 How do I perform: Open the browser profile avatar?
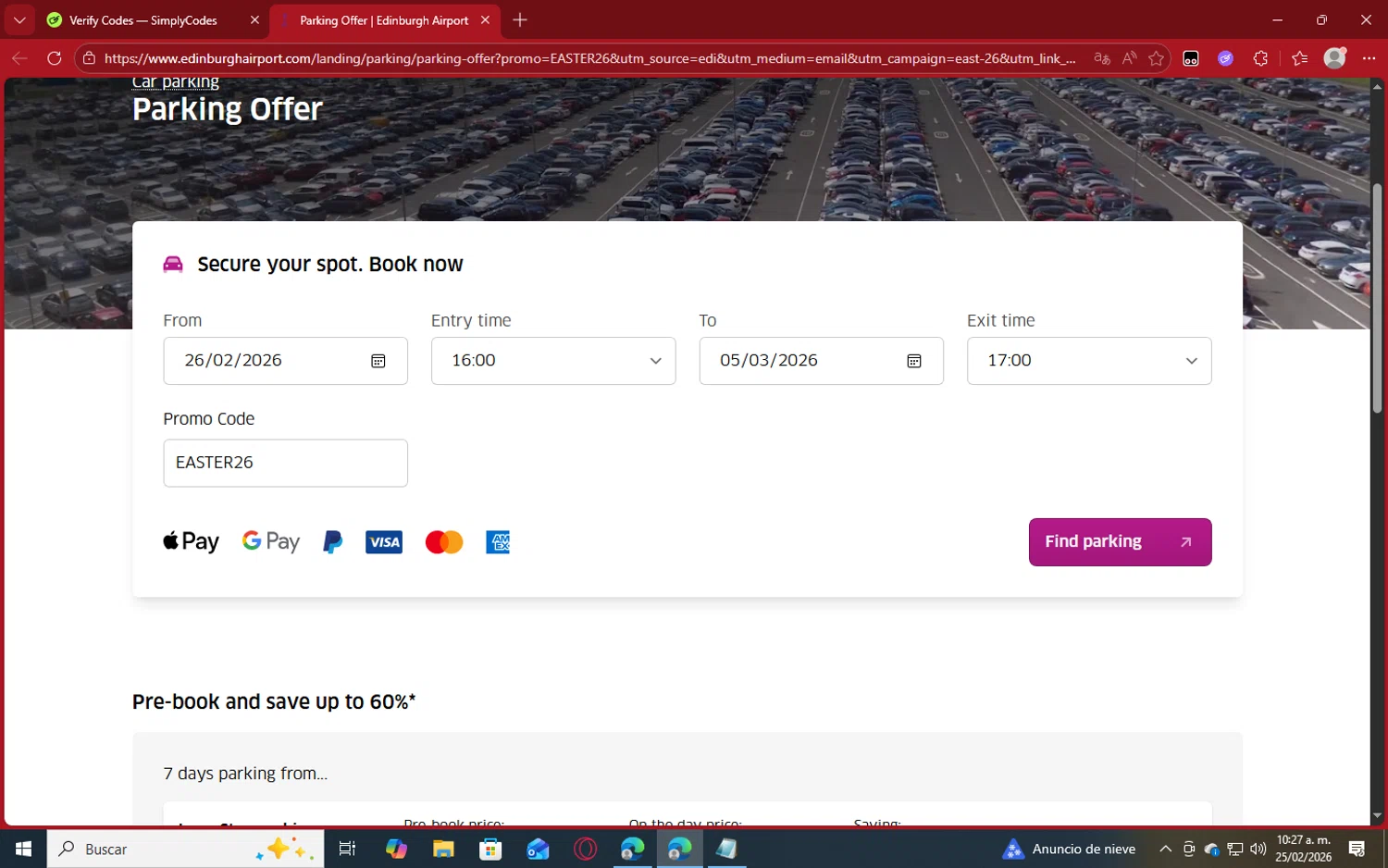point(1334,58)
